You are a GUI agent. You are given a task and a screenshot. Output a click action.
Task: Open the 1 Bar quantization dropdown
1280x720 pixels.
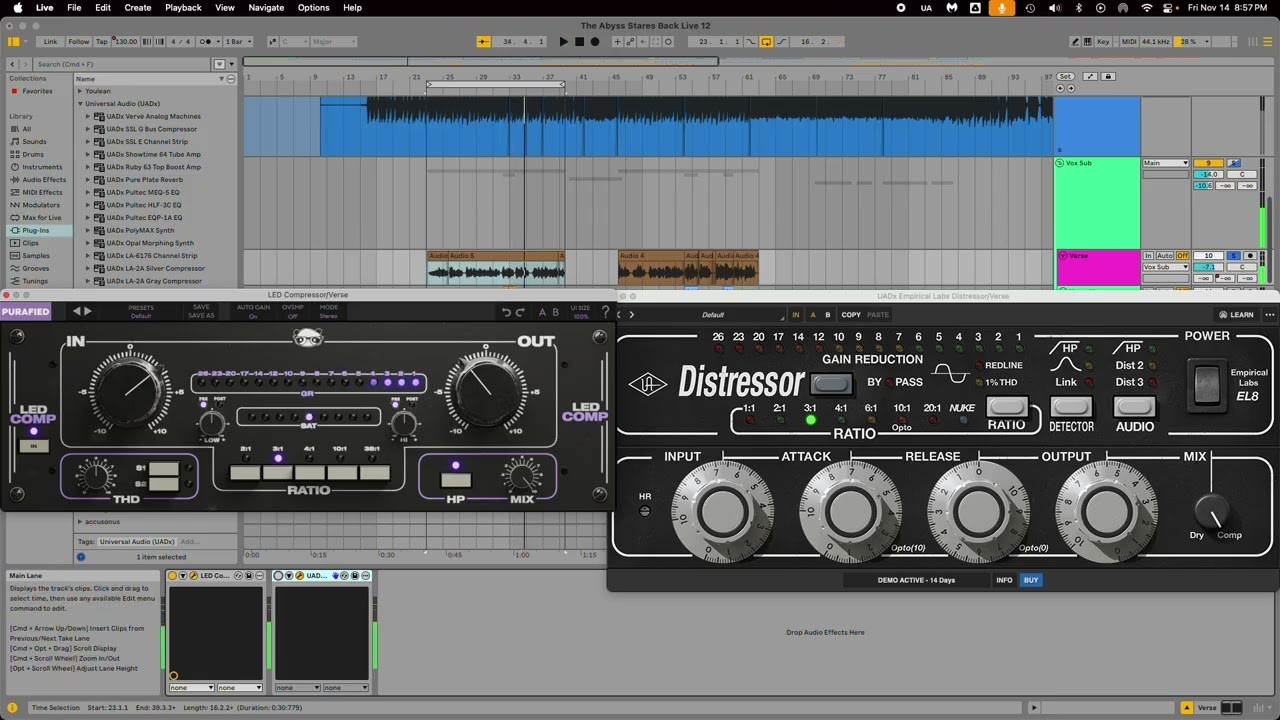tap(237, 42)
